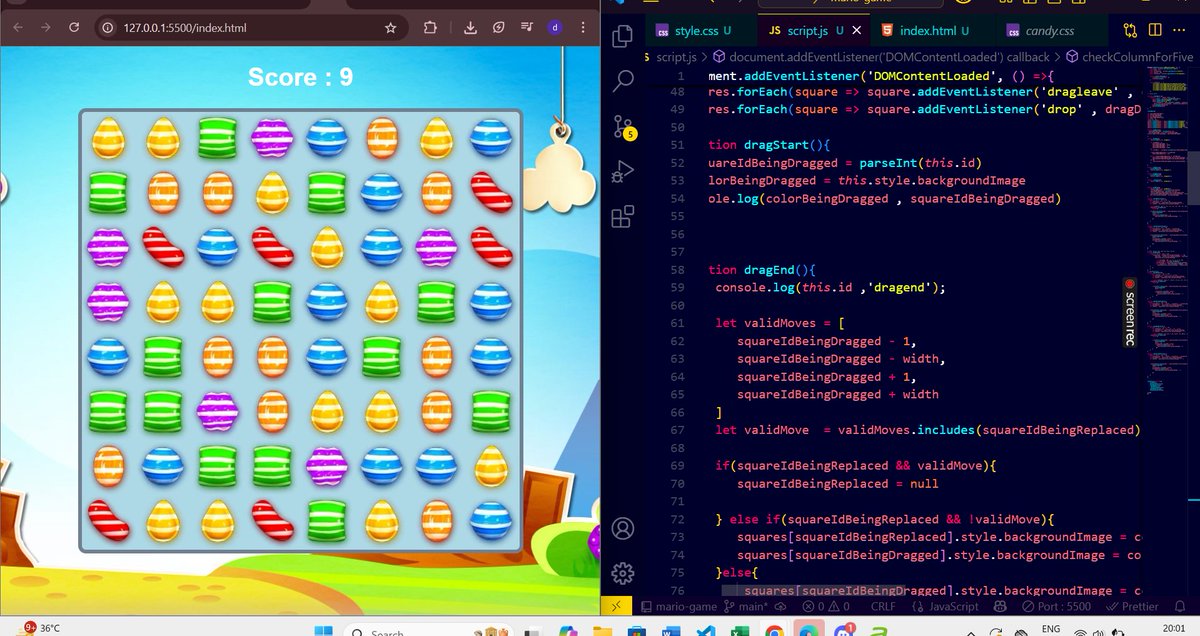Open the Chrome Extensions puzzle icon
The width and height of the screenshot is (1200, 636).
430,28
